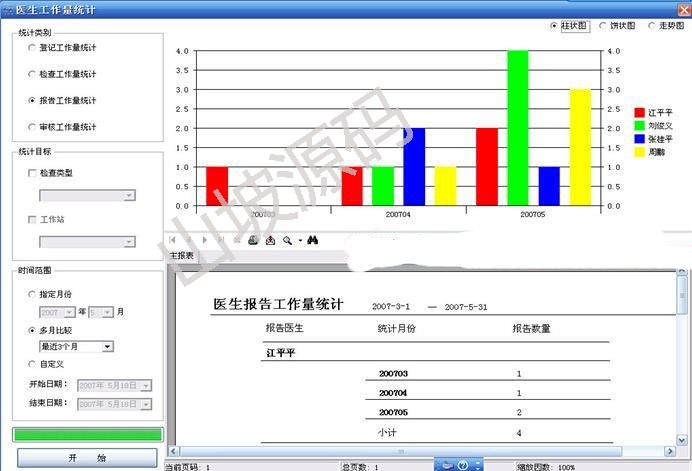Click horizontal scrollbar left arrow
This screenshot has width=692, height=471.
[x=173, y=451]
